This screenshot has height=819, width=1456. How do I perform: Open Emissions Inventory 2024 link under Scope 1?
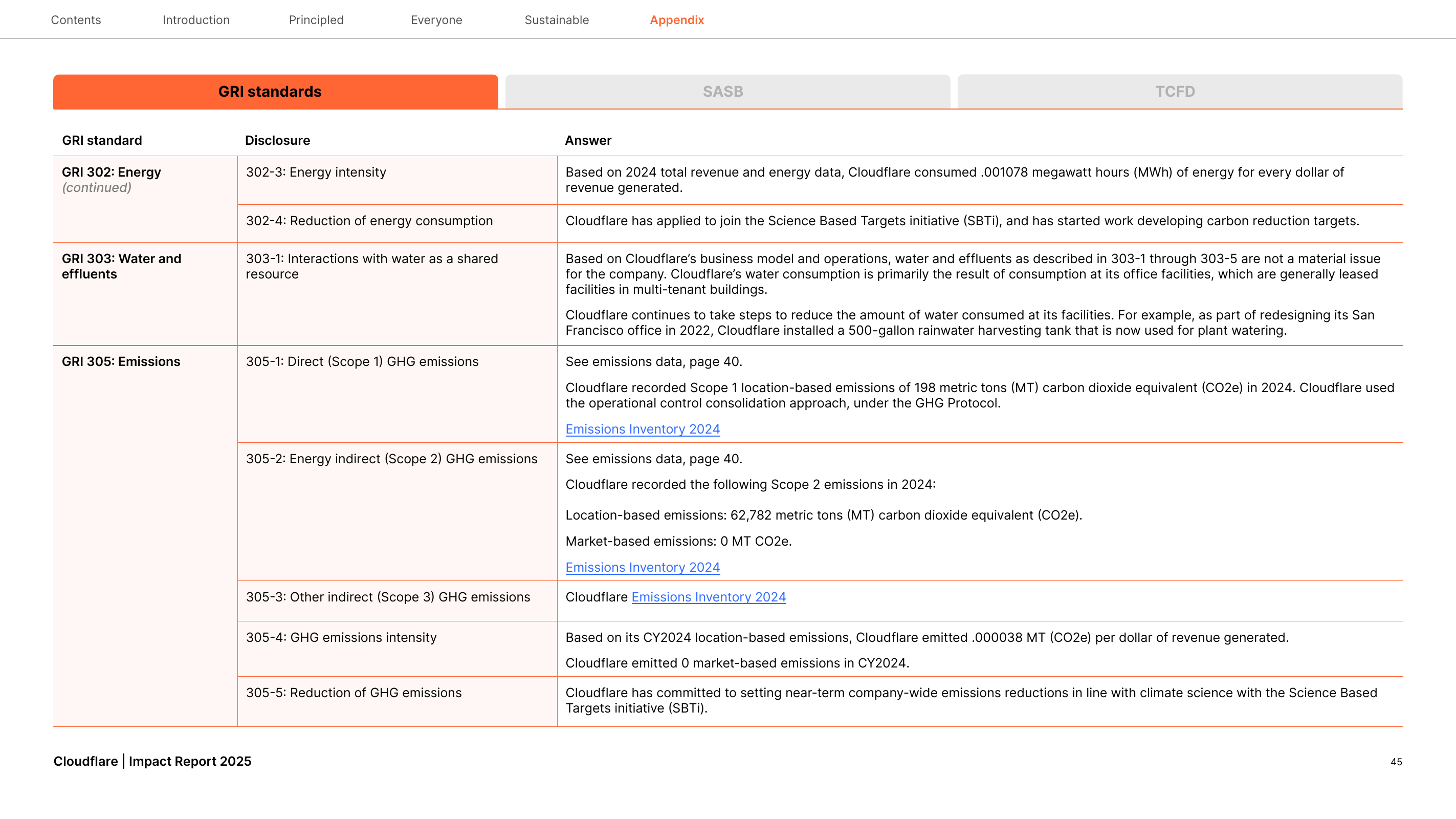[642, 429]
